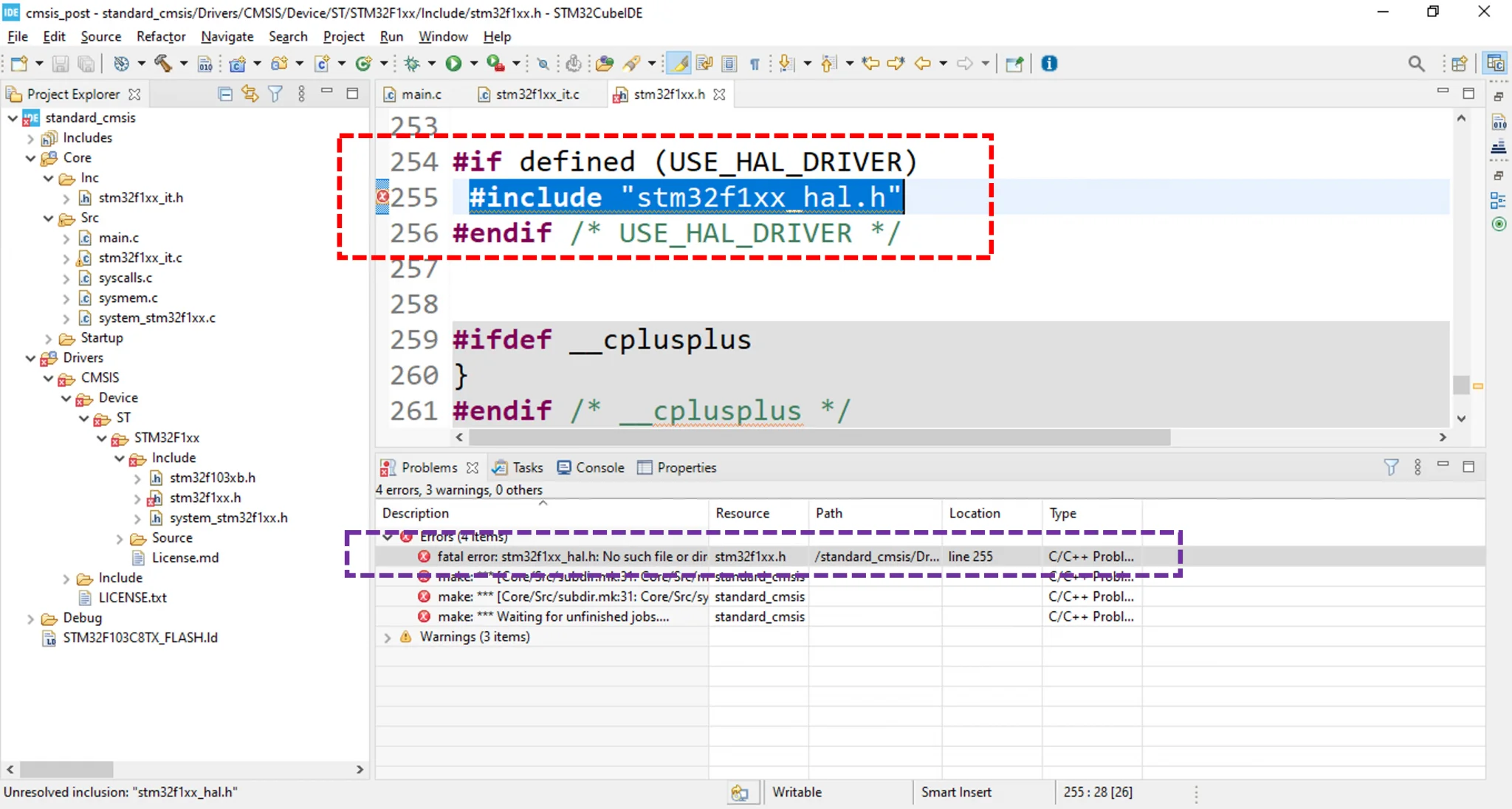This screenshot has width=1512, height=809.
Task: Select the fatal error stm32f1xx_hal.h entry
Action: point(571,557)
